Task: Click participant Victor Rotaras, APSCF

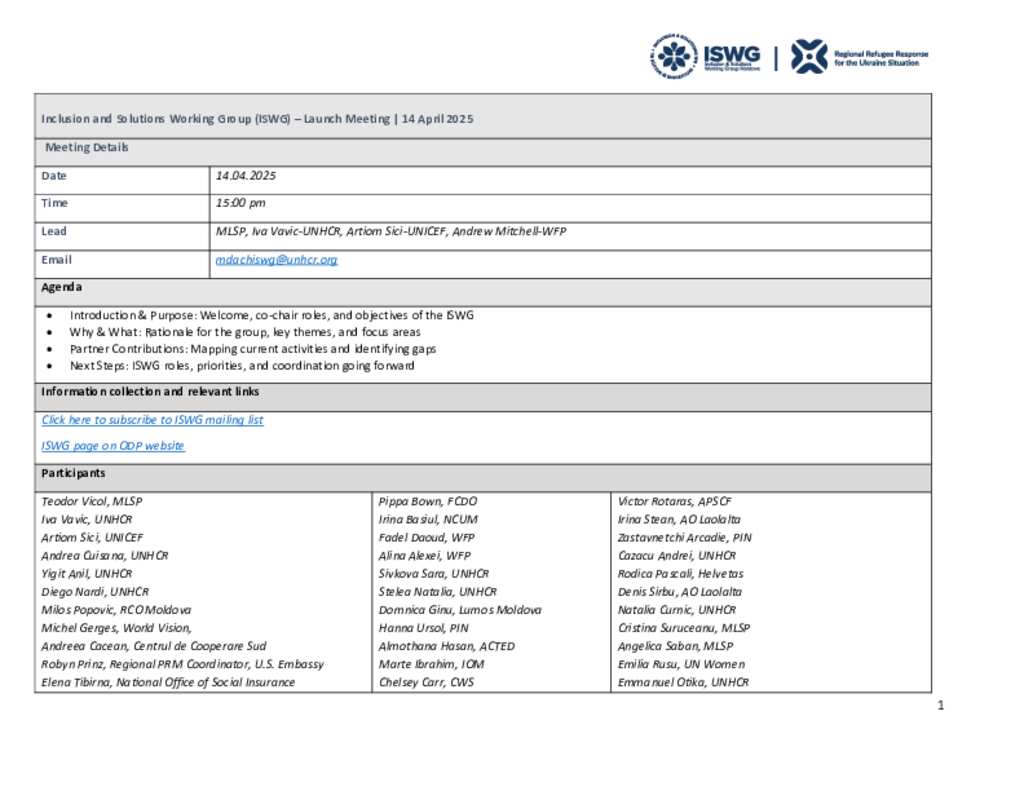Action: pyautogui.click(x=678, y=501)
